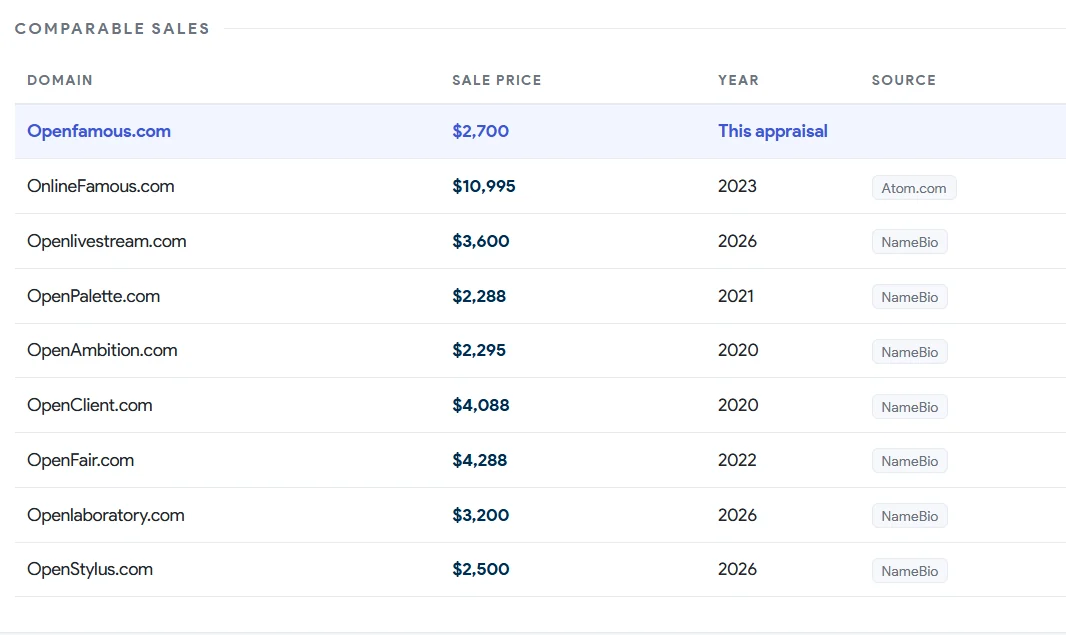Select the OnlineFamous.com domain
This screenshot has width=1066, height=635.
click(101, 186)
